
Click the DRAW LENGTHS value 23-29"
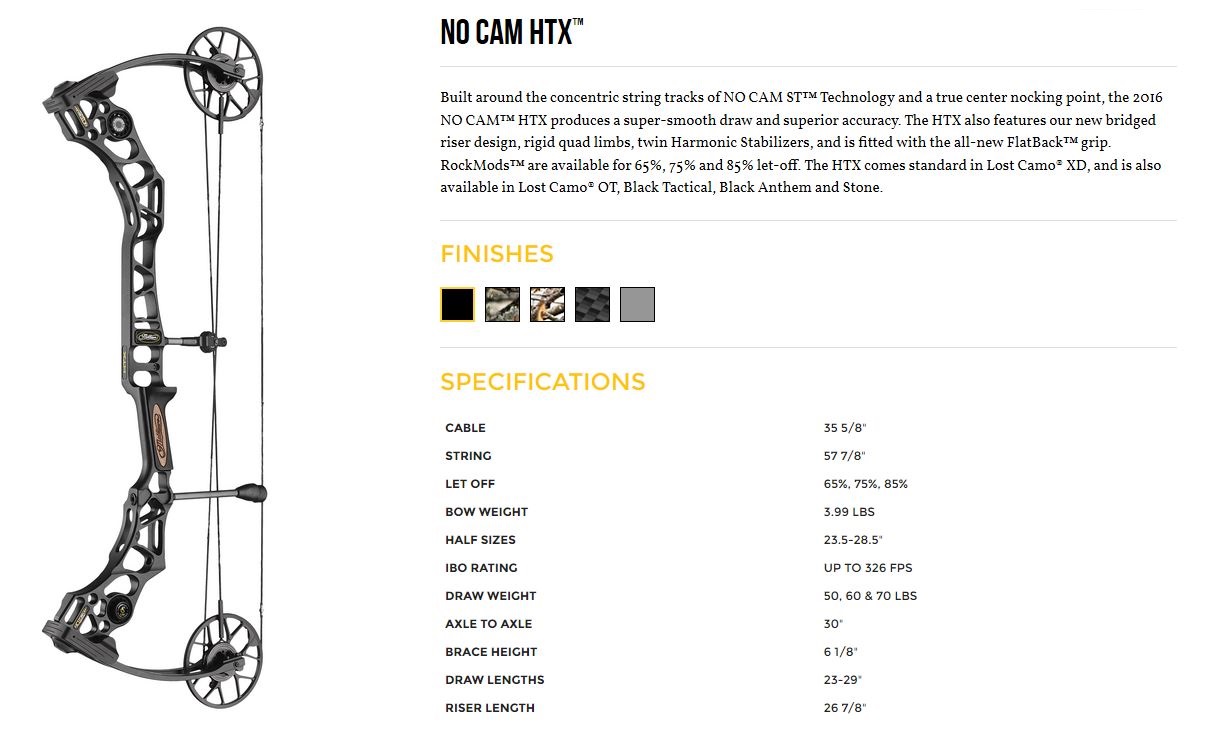click(x=843, y=680)
